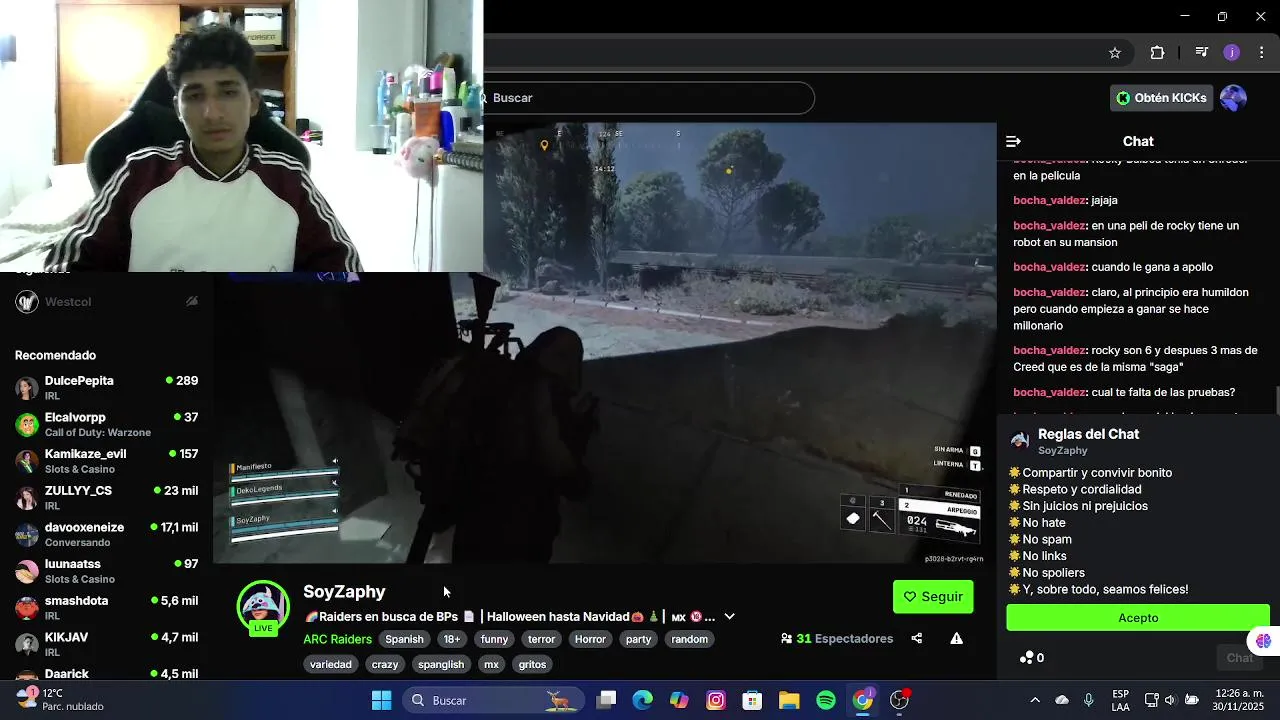Select the crazy tag
1280x720 pixels.
pos(385,664)
